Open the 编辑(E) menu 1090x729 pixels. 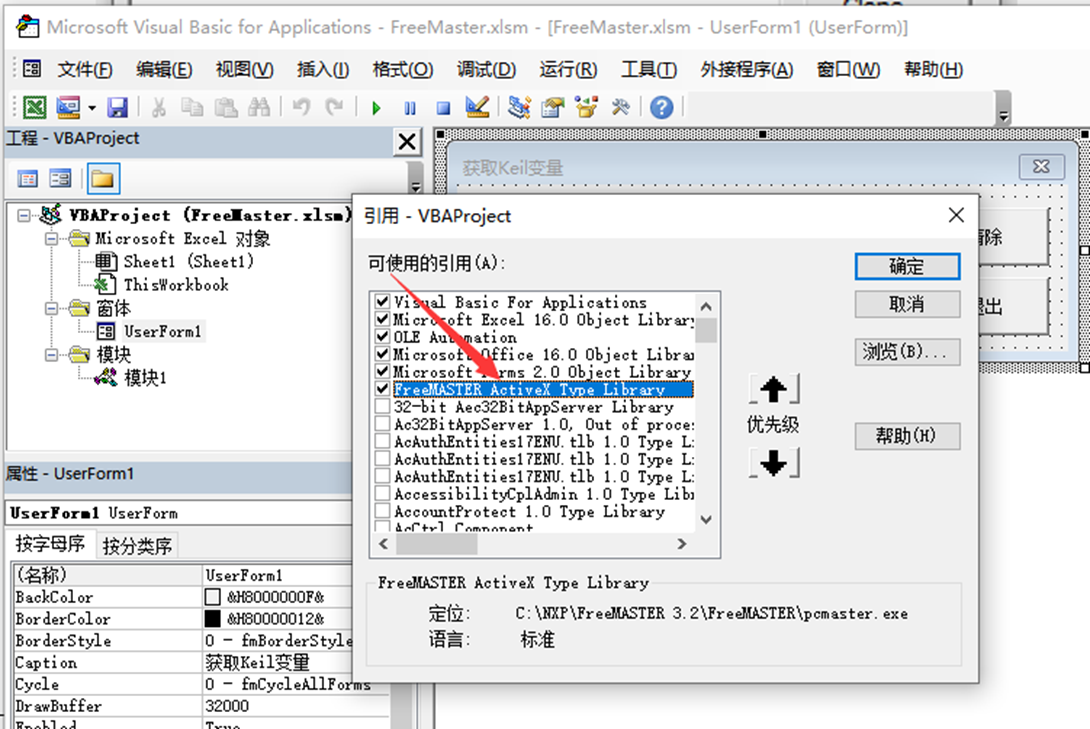click(x=164, y=69)
